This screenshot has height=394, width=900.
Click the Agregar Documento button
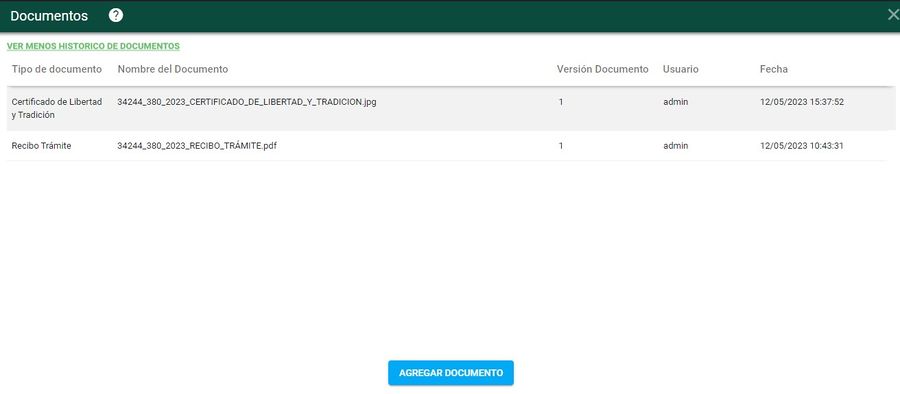(451, 373)
